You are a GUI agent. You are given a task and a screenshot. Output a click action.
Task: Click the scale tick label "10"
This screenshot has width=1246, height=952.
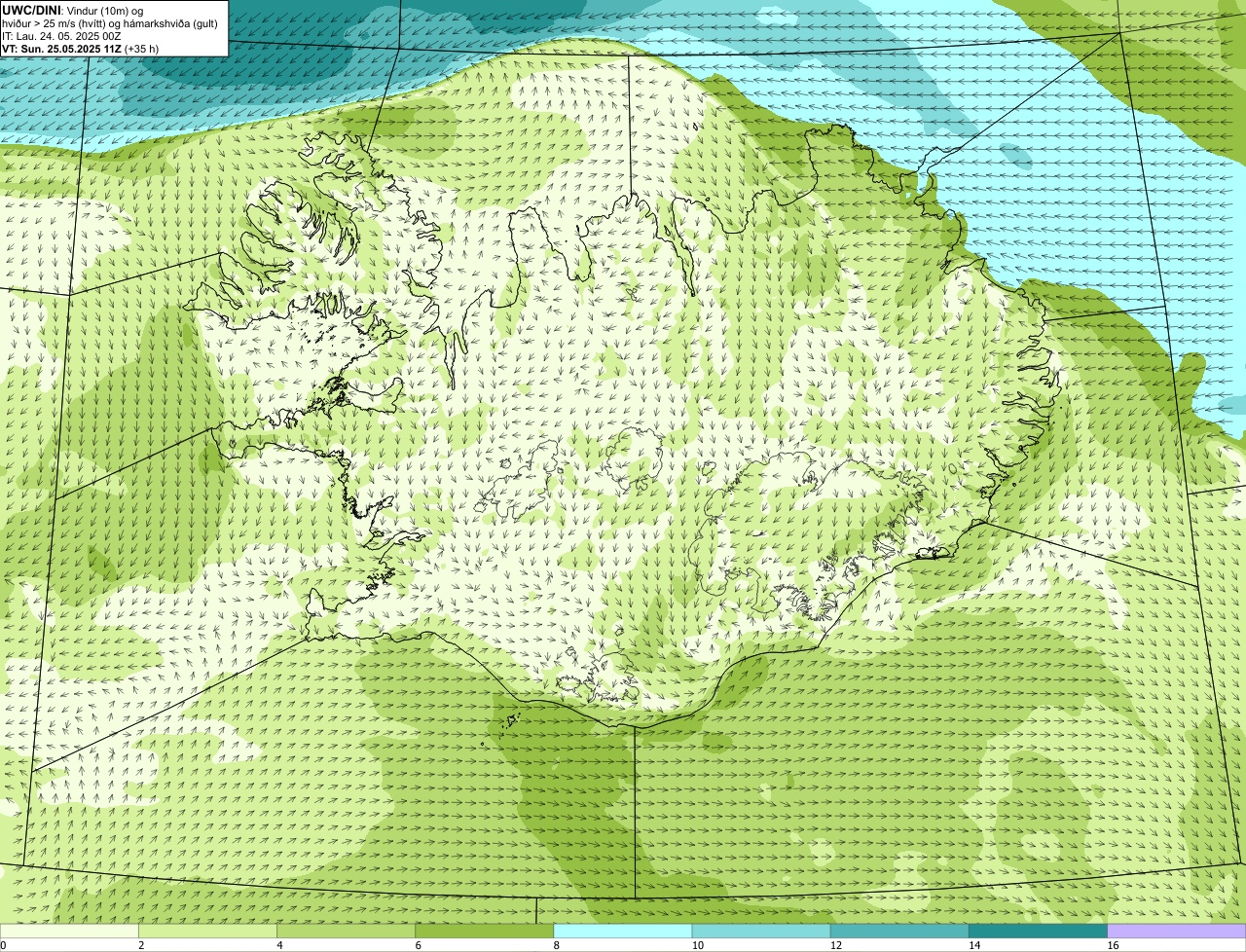click(698, 945)
